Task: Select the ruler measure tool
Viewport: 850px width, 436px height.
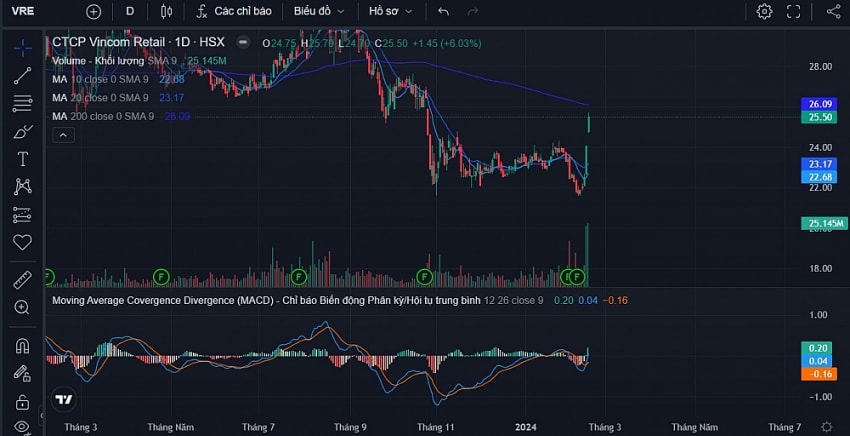Action: point(22,280)
